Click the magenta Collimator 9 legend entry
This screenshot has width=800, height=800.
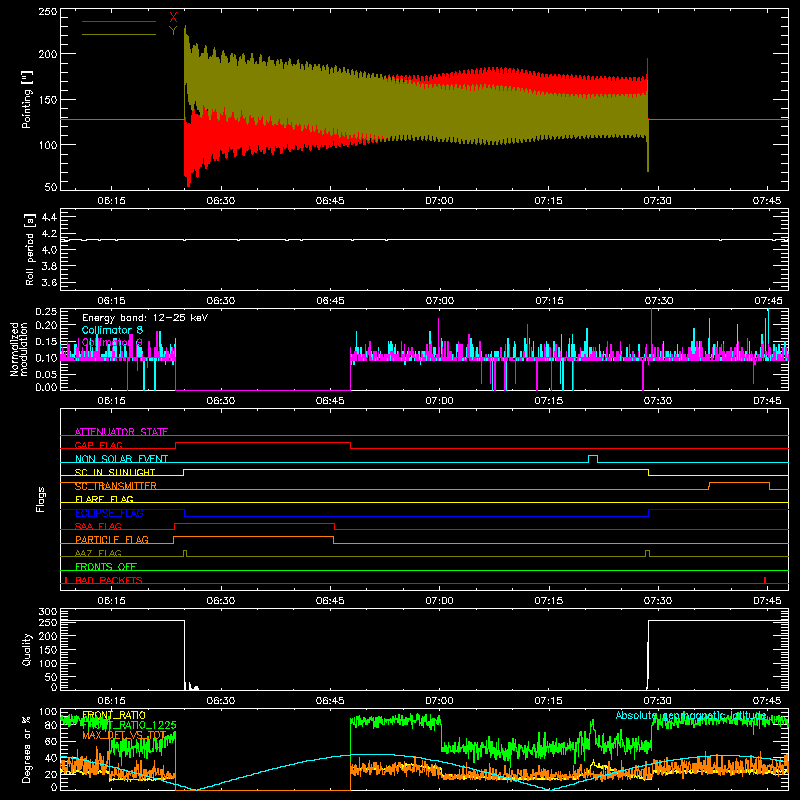[112, 342]
